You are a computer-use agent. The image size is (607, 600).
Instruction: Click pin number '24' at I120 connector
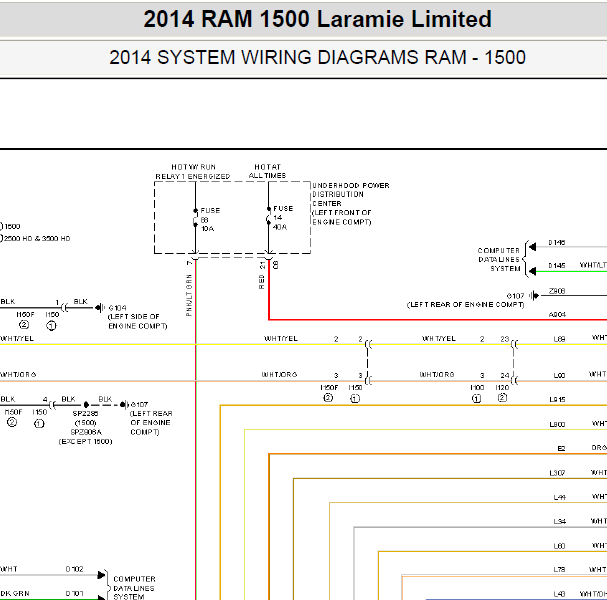505,375
